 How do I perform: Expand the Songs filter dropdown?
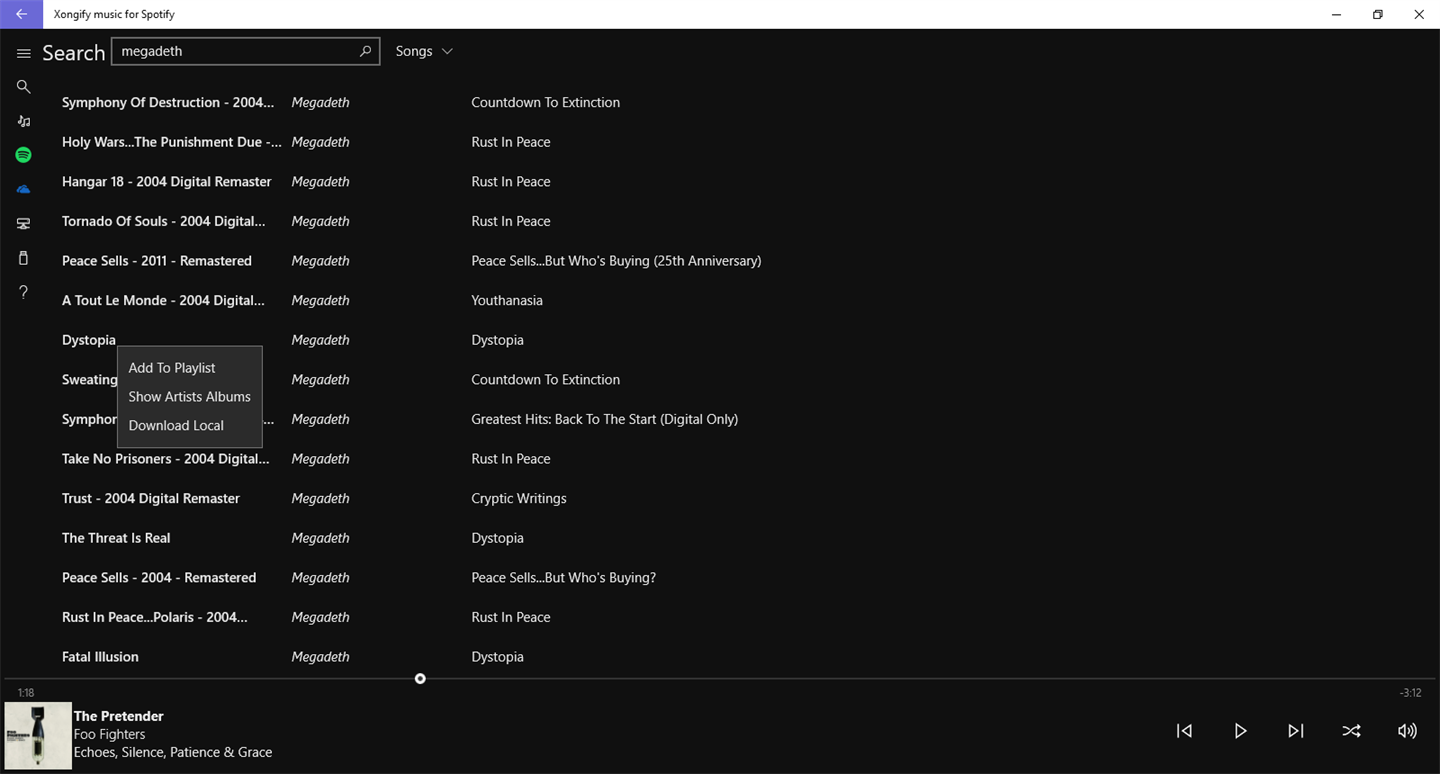point(424,51)
